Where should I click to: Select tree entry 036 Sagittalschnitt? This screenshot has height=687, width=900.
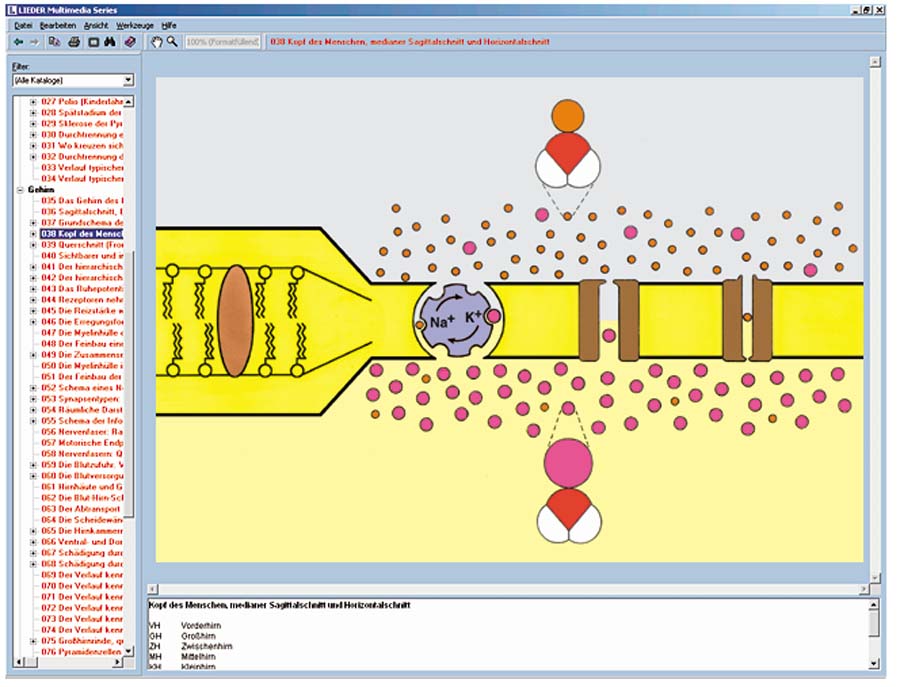pos(82,211)
